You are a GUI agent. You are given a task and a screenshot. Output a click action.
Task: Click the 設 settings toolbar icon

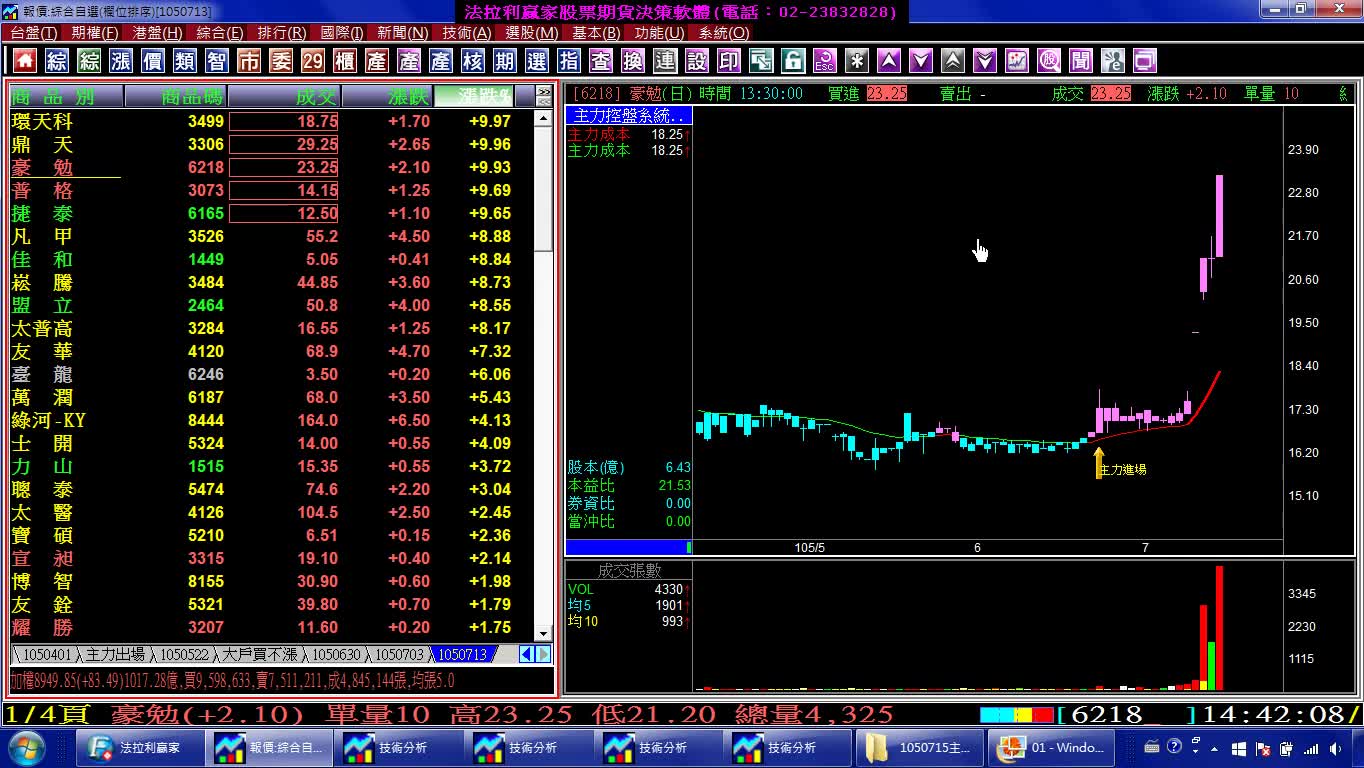[x=697, y=61]
